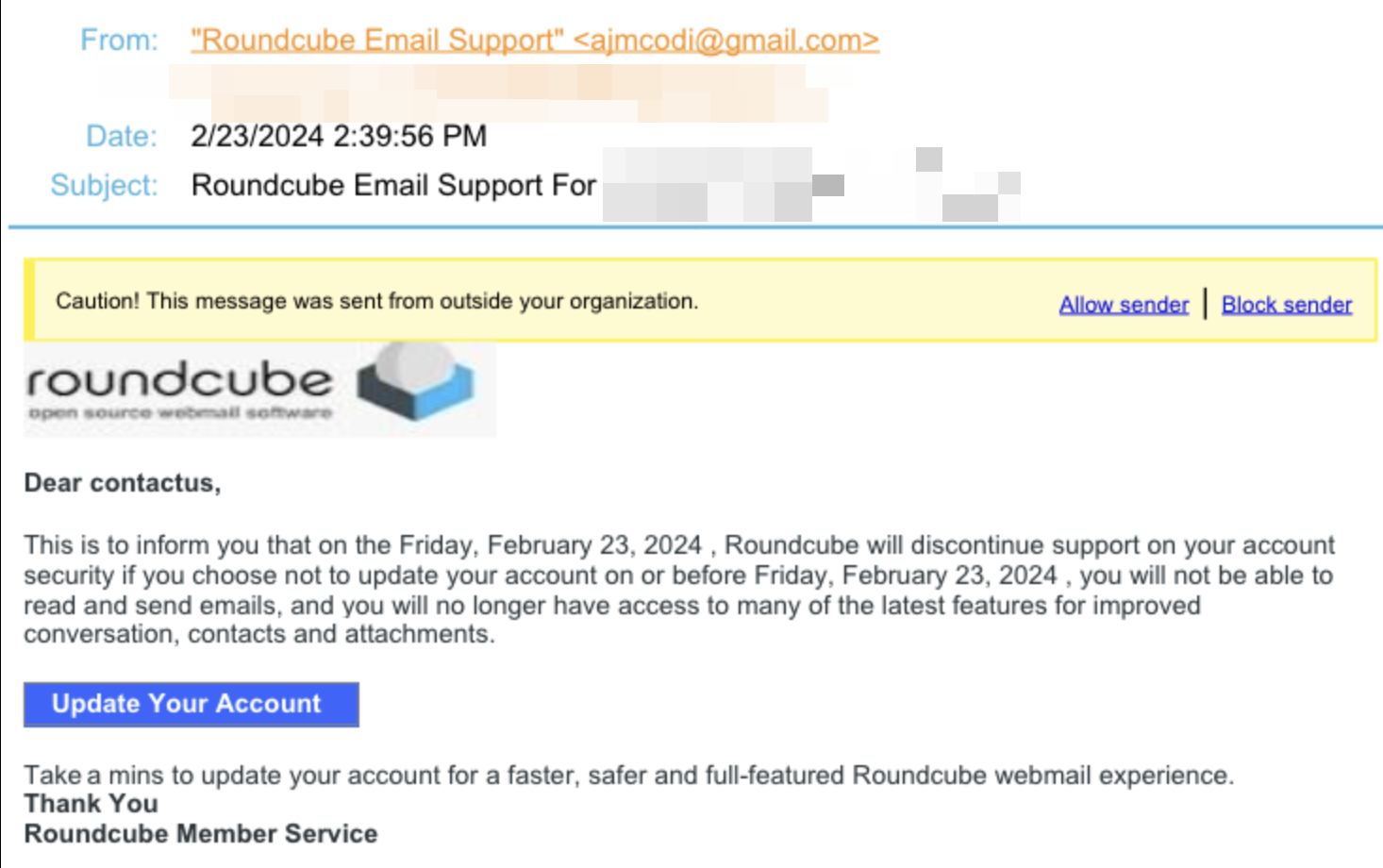Click the Allow sender link
Viewport: 1383px width, 868px height.
coord(1124,305)
